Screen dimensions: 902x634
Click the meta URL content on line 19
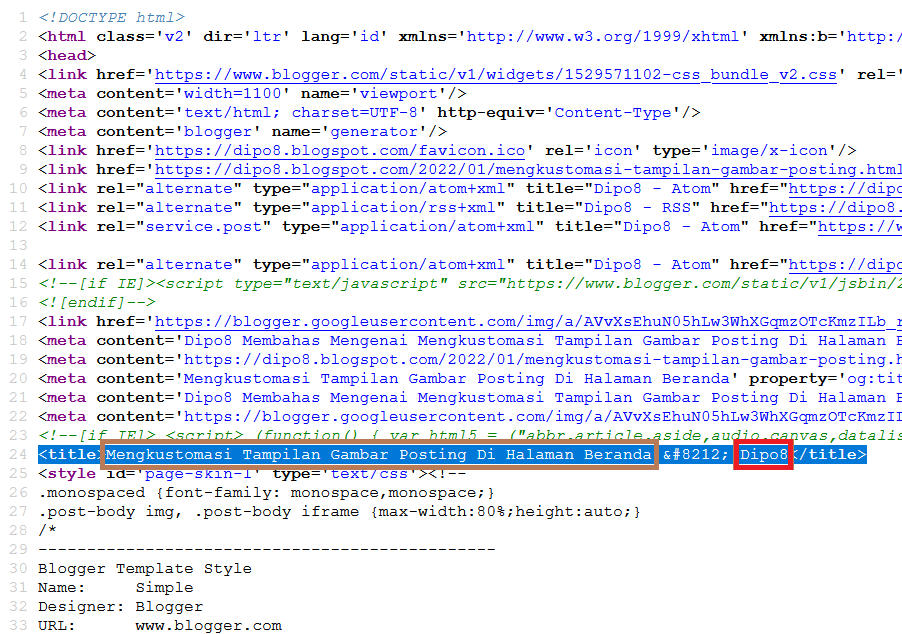click(x=540, y=360)
